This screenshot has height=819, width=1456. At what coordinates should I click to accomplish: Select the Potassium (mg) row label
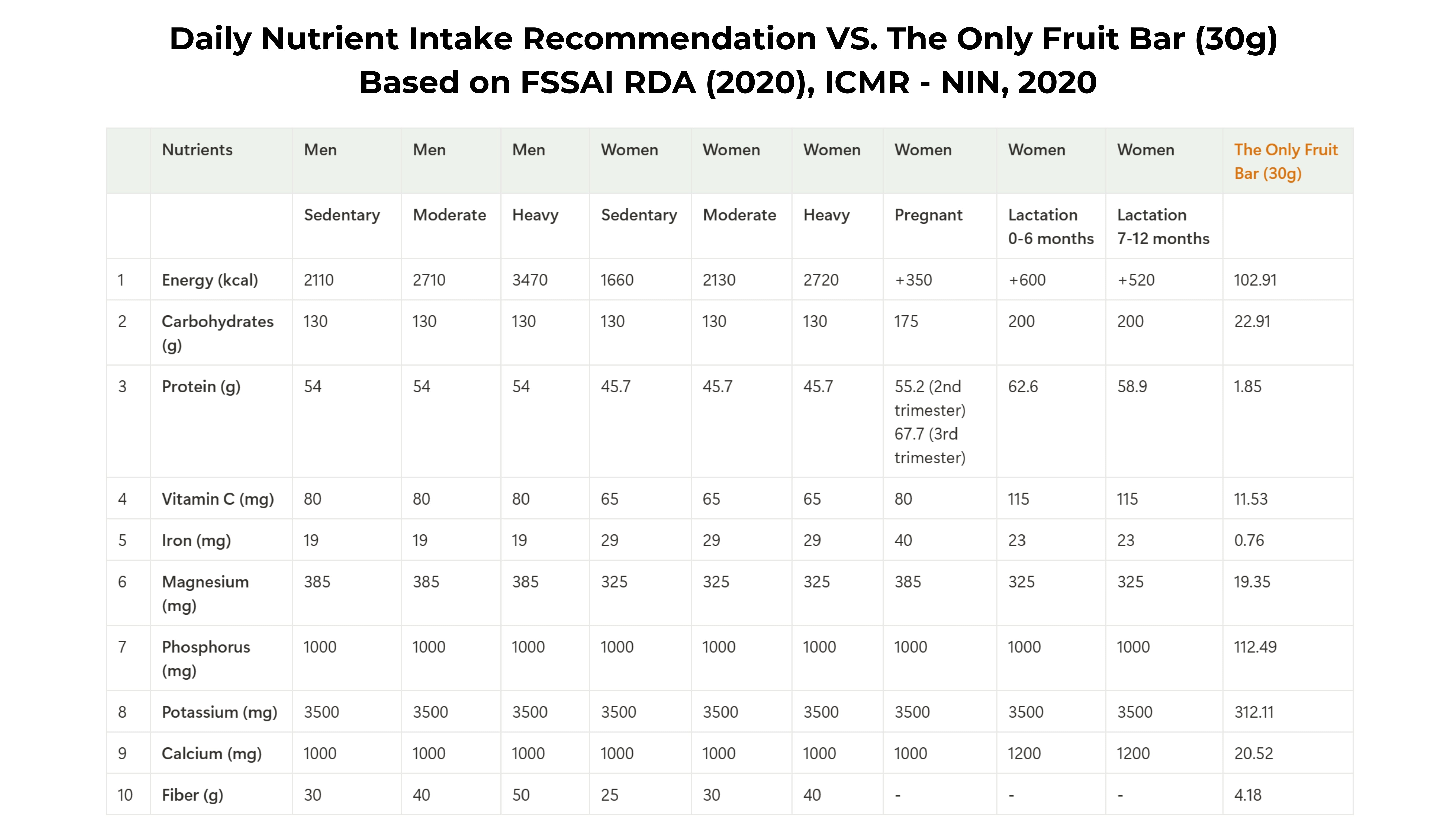(219, 712)
